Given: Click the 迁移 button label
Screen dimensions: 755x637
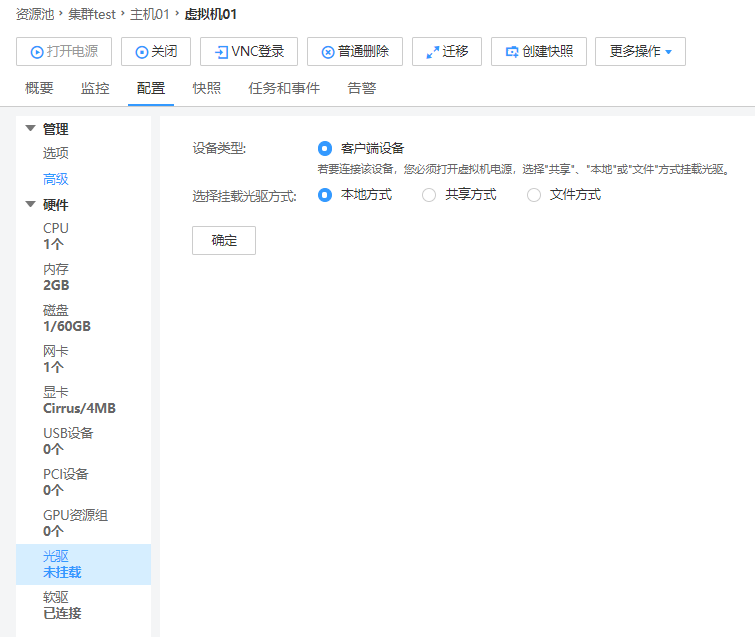Looking at the screenshot, I should pos(455,51).
